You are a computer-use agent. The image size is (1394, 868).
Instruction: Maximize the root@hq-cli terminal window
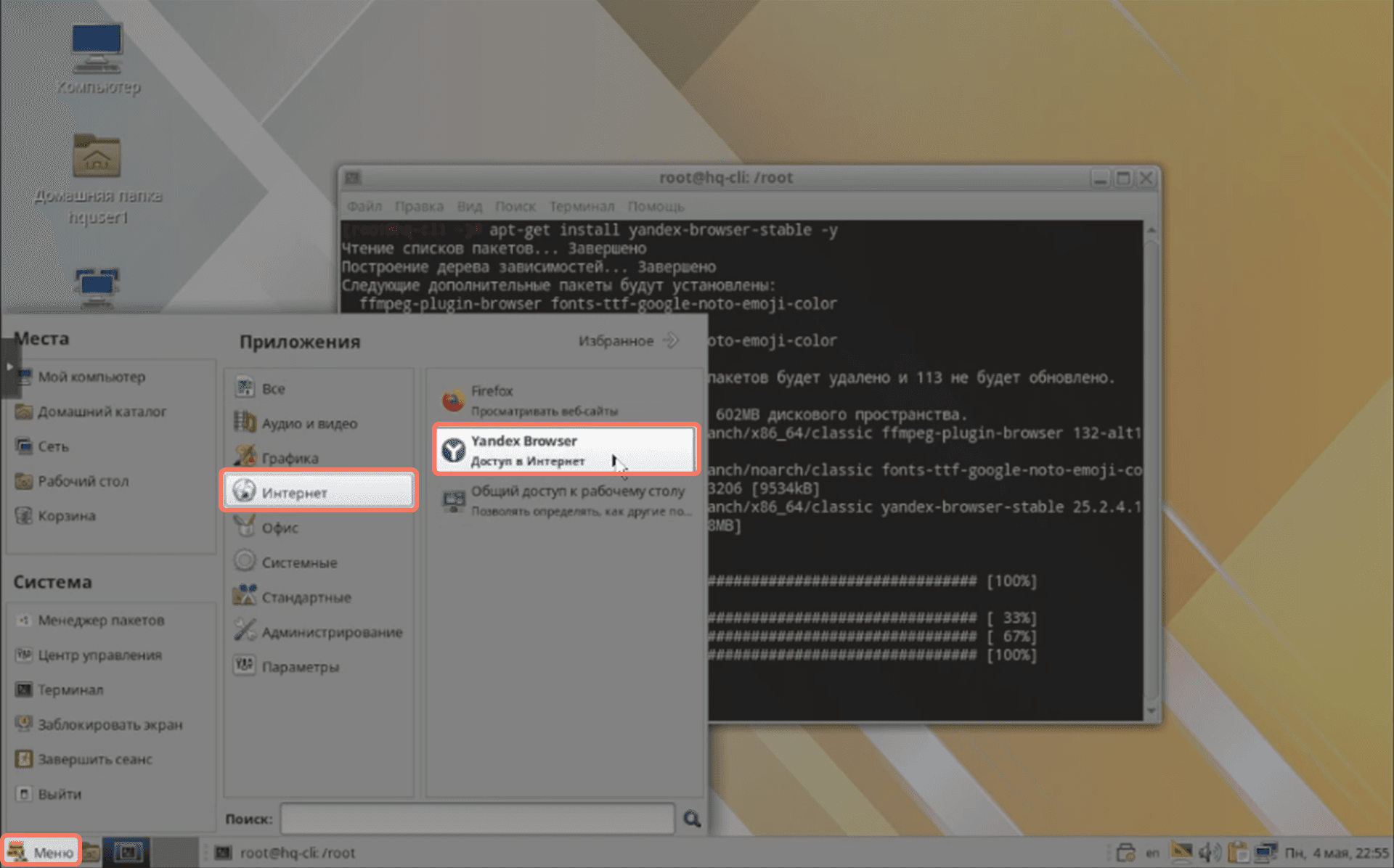tap(1122, 178)
